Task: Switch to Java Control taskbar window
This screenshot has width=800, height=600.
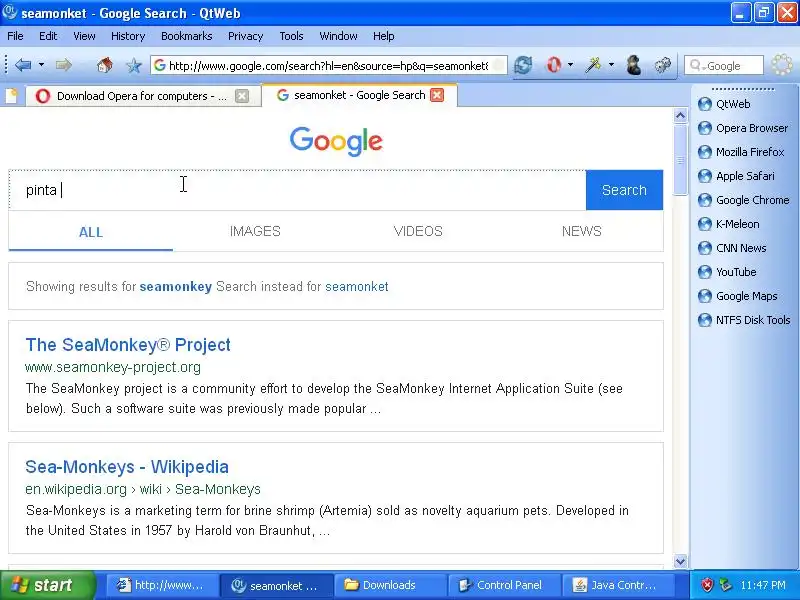Action: pos(616,585)
